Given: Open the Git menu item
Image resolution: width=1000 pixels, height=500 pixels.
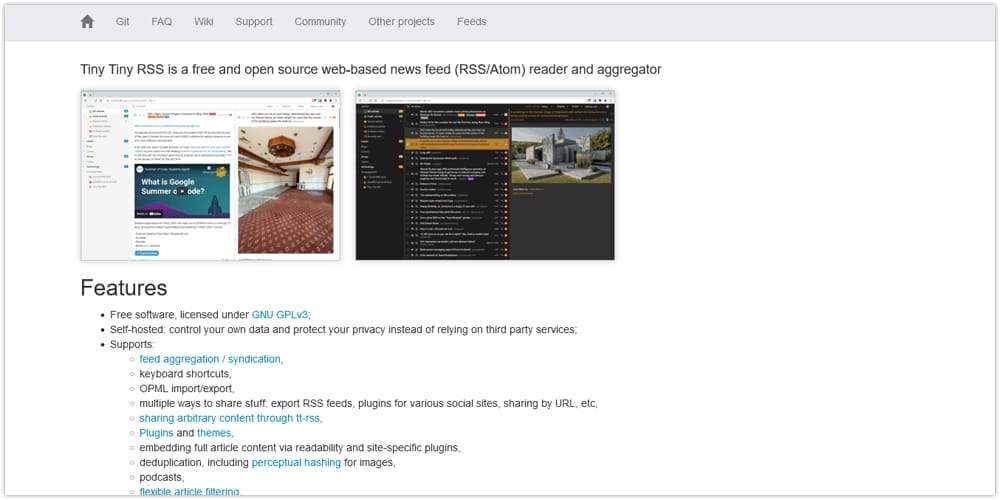Looking at the screenshot, I should click(x=122, y=22).
